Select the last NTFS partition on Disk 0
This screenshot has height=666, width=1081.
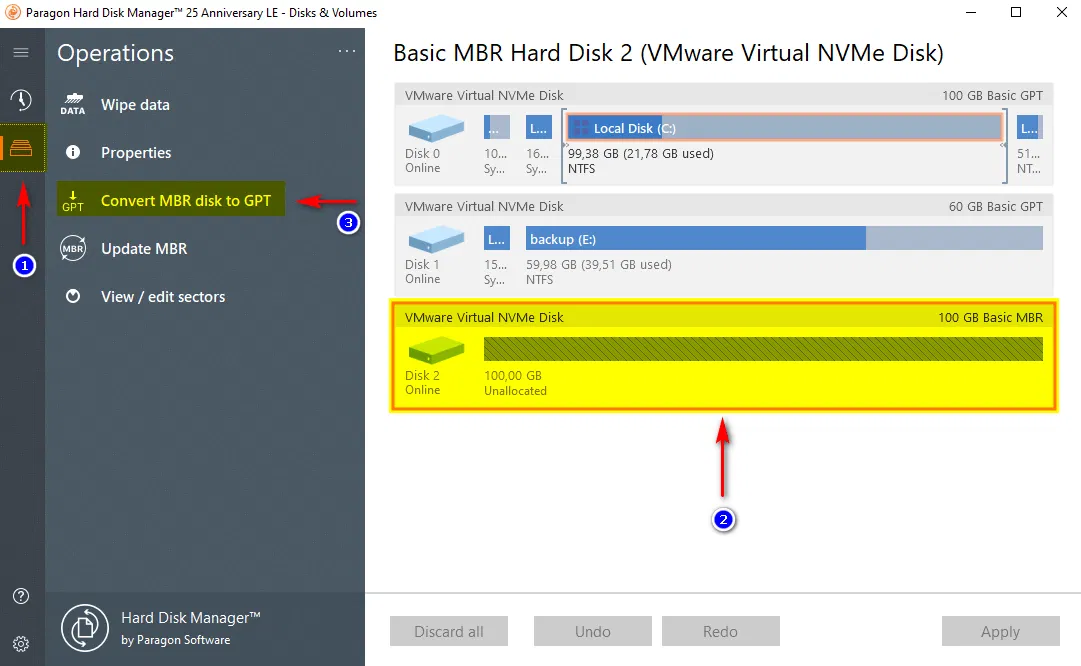tap(1029, 128)
